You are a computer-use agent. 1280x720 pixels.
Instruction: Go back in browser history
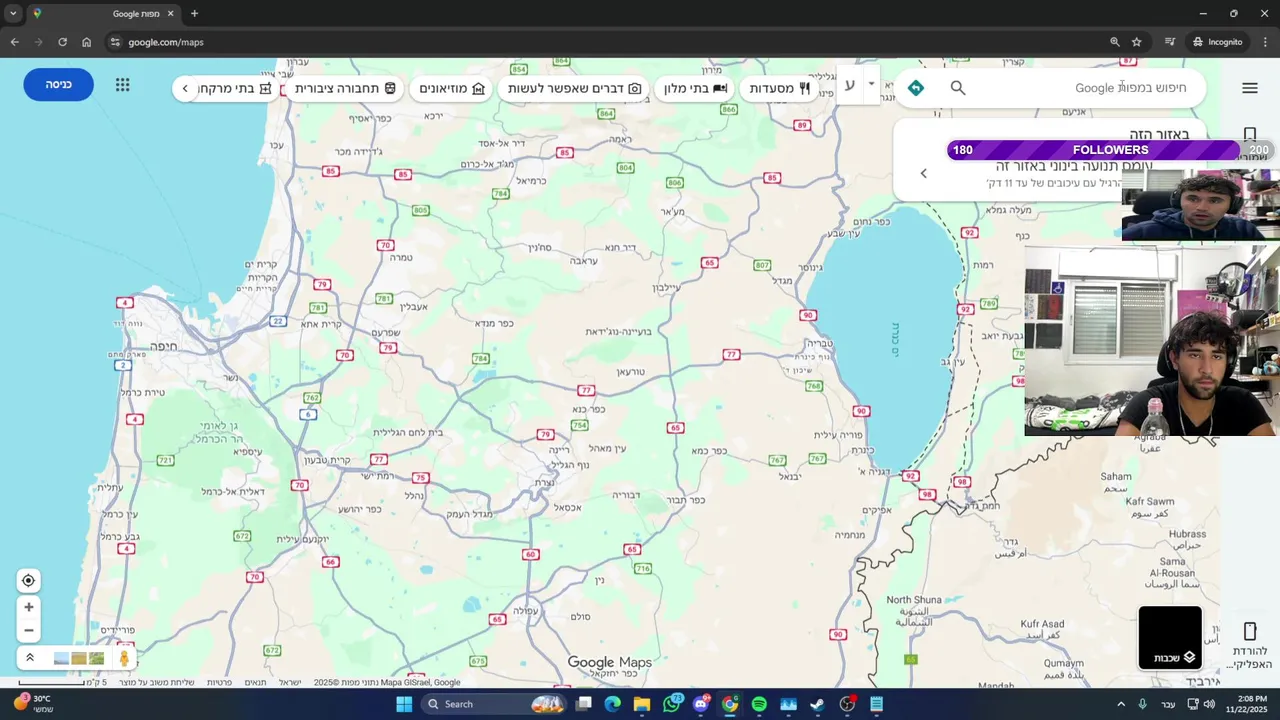pyautogui.click(x=14, y=42)
